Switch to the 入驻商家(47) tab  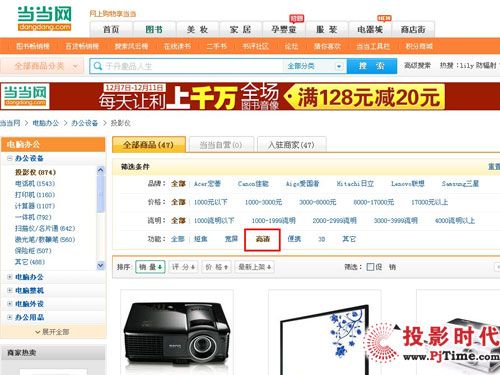(x=291, y=145)
